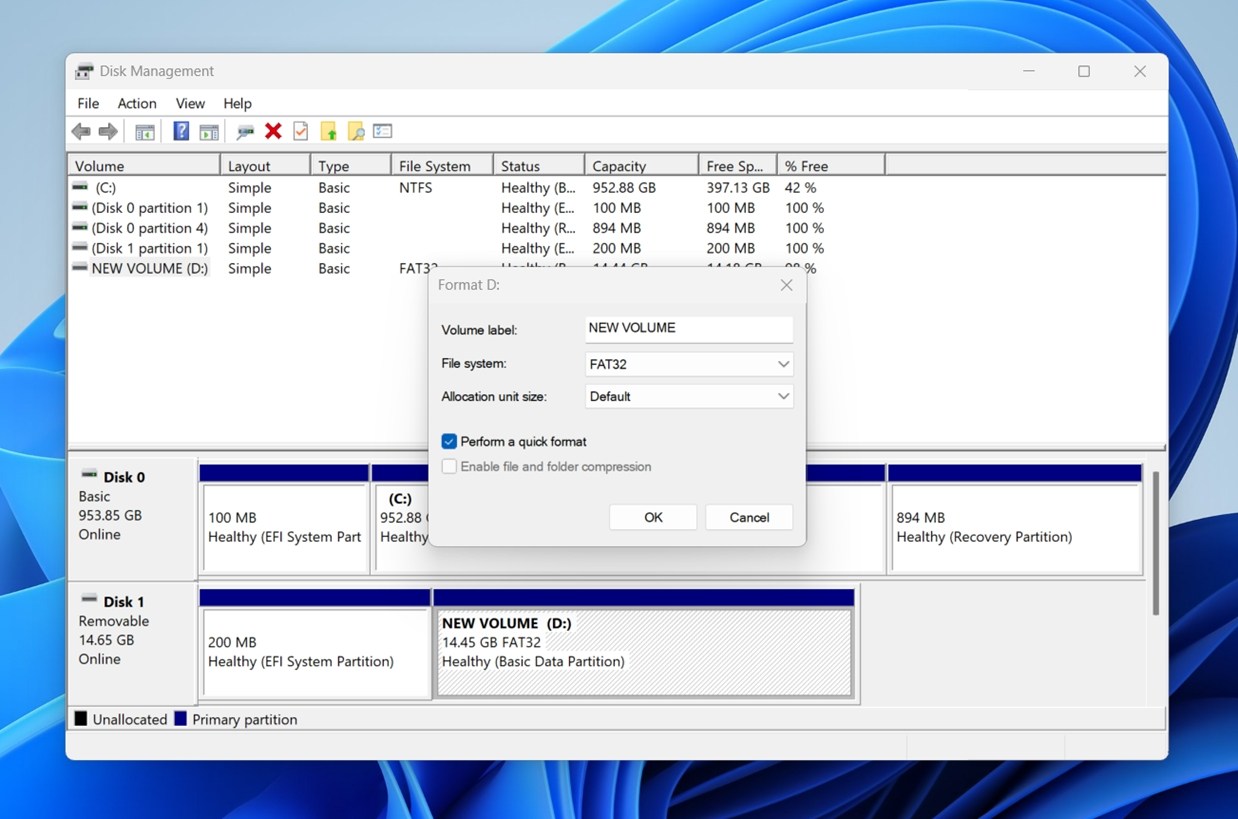1238x819 pixels.
Task: Maximize the Disk Management window
Action: pos(1084,71)
